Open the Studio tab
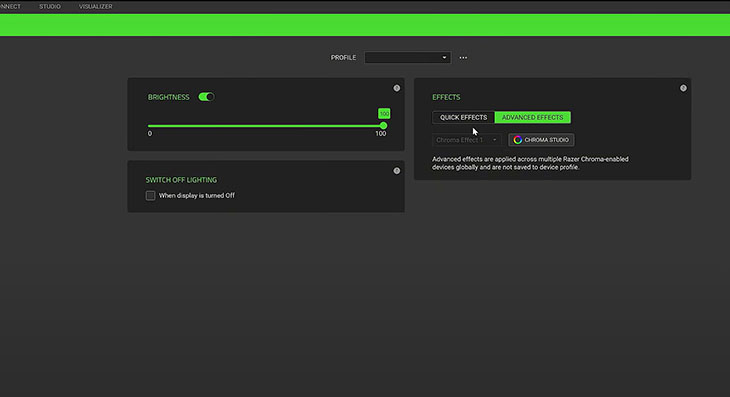Image resolution: width=730 pixels, height=397 pixels. (x=50, y=7)
